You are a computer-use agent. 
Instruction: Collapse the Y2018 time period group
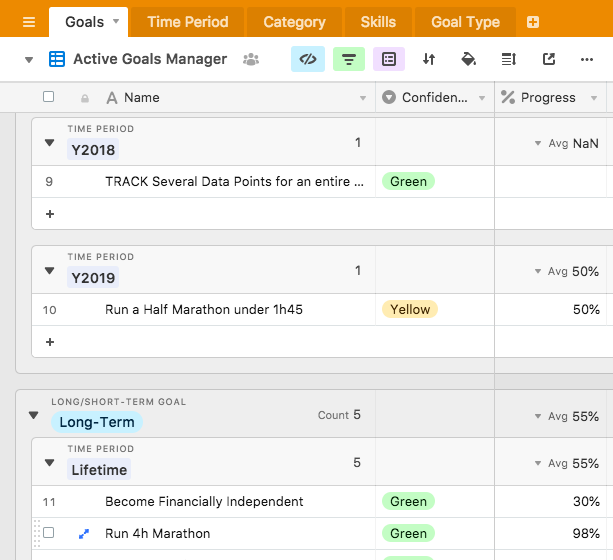[x=49, y=143]
